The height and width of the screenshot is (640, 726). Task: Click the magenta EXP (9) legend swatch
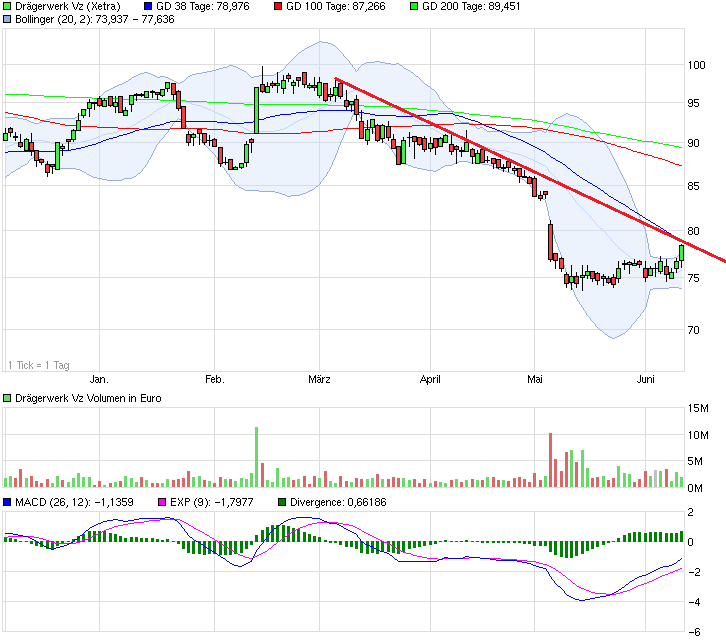coord(162,502)
